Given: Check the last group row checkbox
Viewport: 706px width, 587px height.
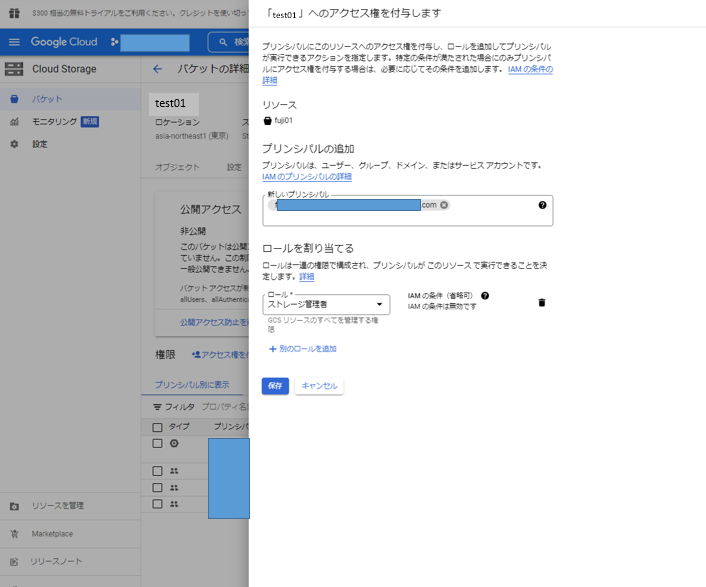Looking at the screenshot, I should coord(157,504).
